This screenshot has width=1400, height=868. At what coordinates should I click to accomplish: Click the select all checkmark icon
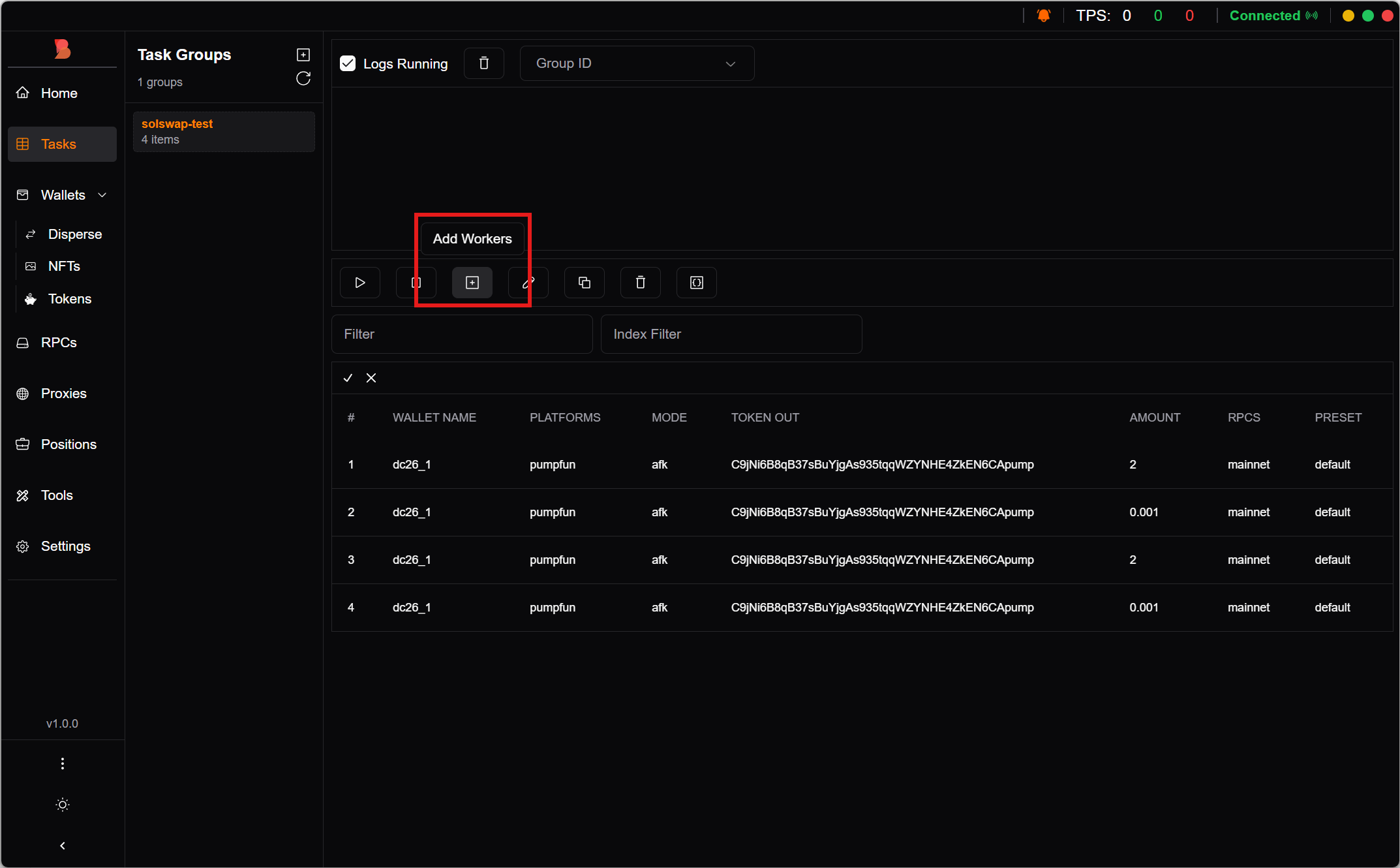[x=348, y=378]
